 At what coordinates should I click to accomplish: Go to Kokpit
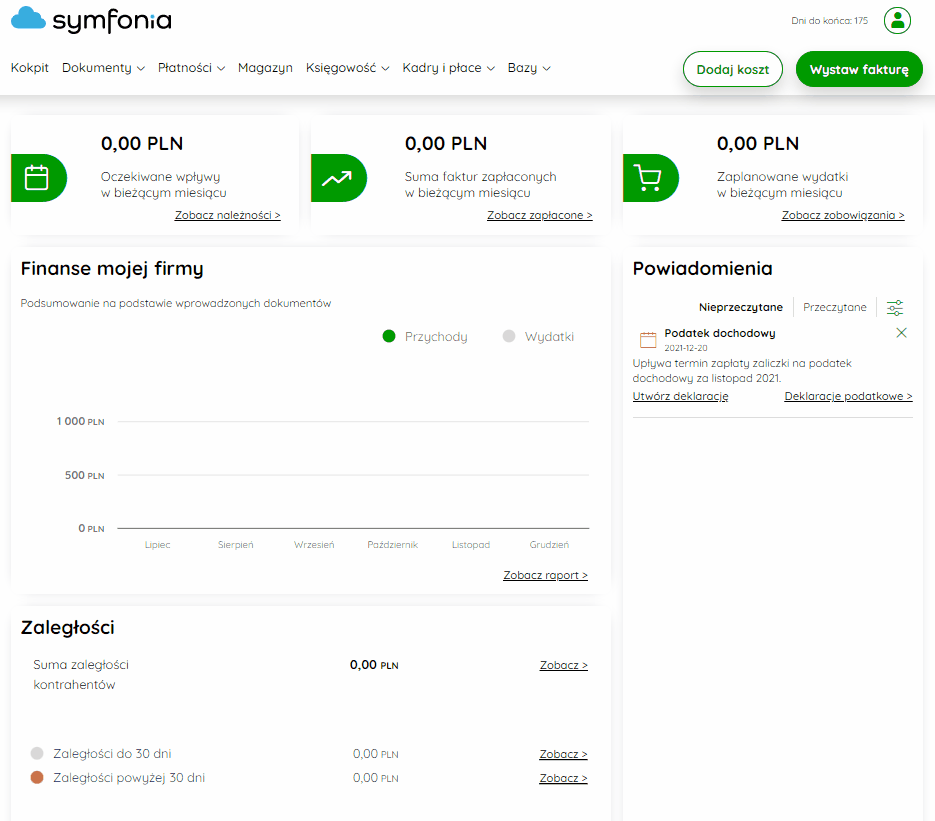[x=30, y=68]
